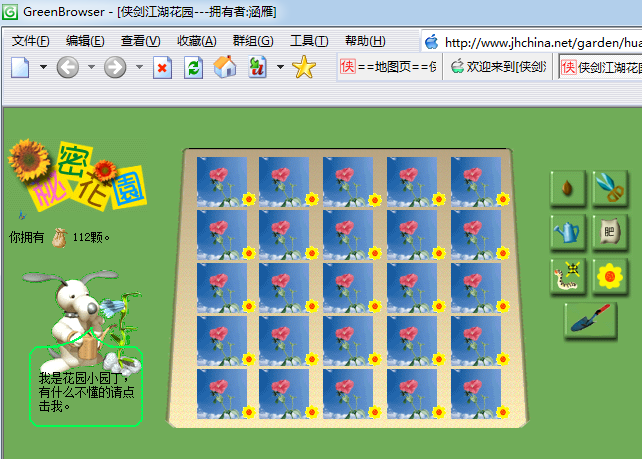Click the rose plot in third row, fifth column
Screen dimensions: 642x459
point(476,288)
